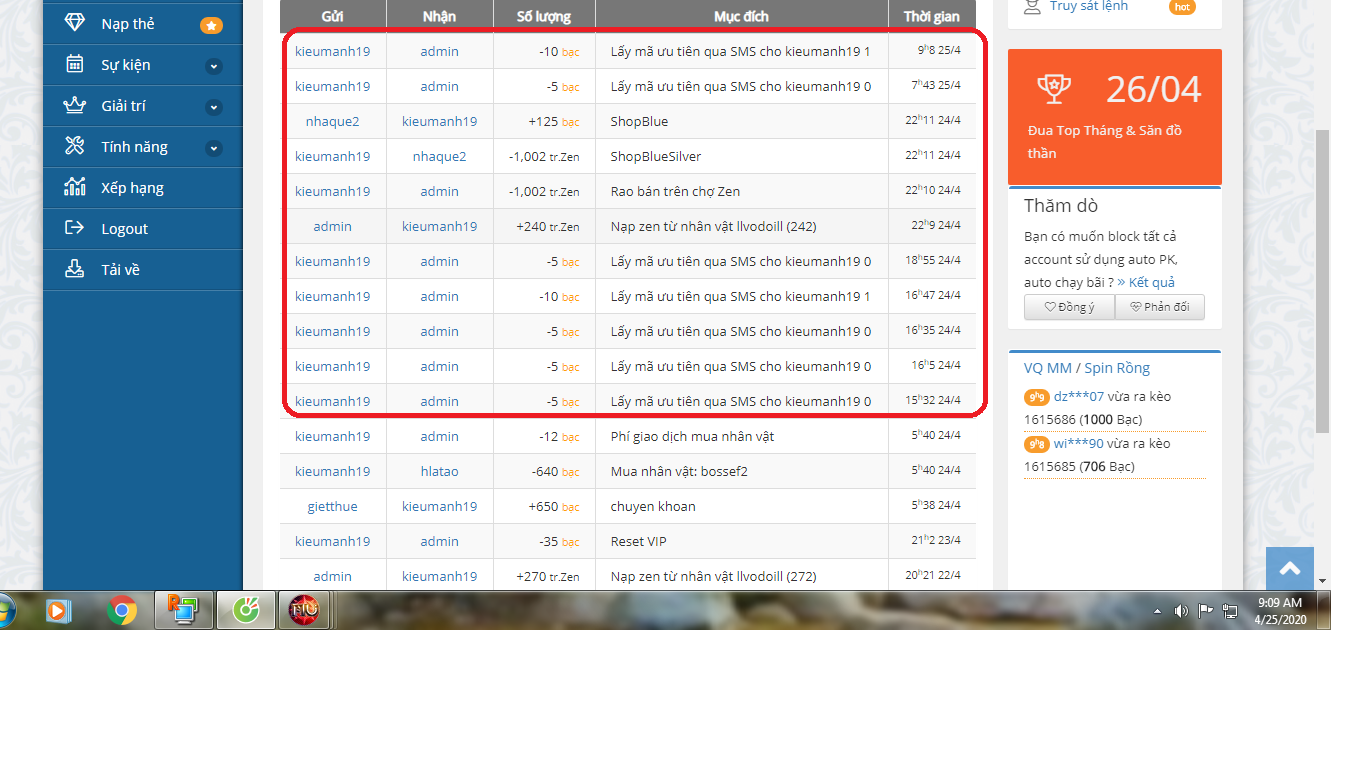Click the nhaque2 sender link in ShopBlue row
Screen dimensions: 1360x768
click(x=332, y=121)
